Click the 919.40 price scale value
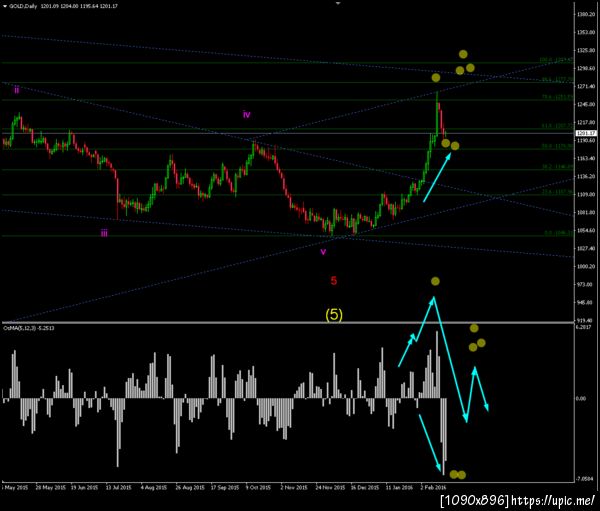 585,320
